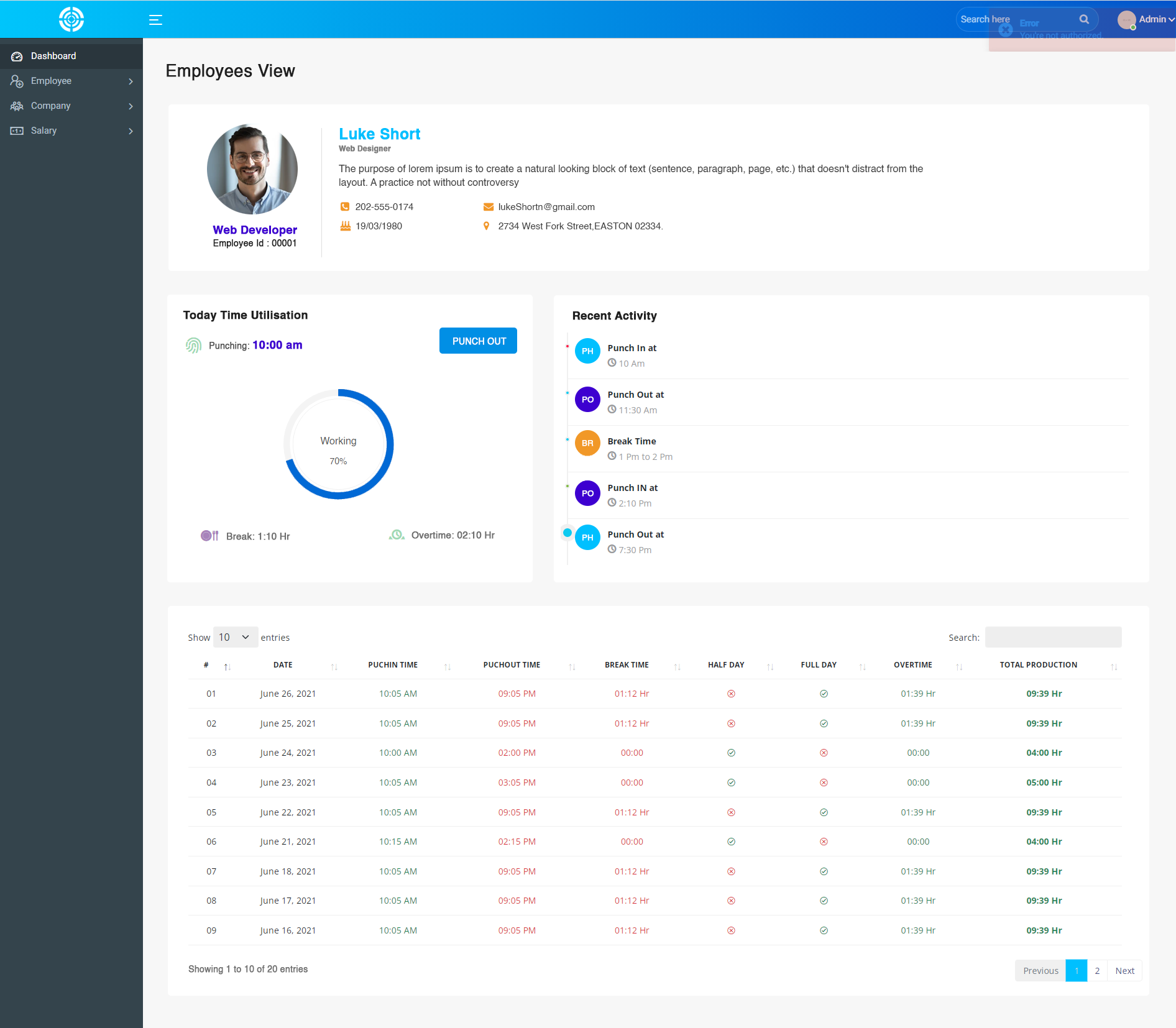
Task: Click the phone icon beside 202-555-0174
Action: (345, 207)
